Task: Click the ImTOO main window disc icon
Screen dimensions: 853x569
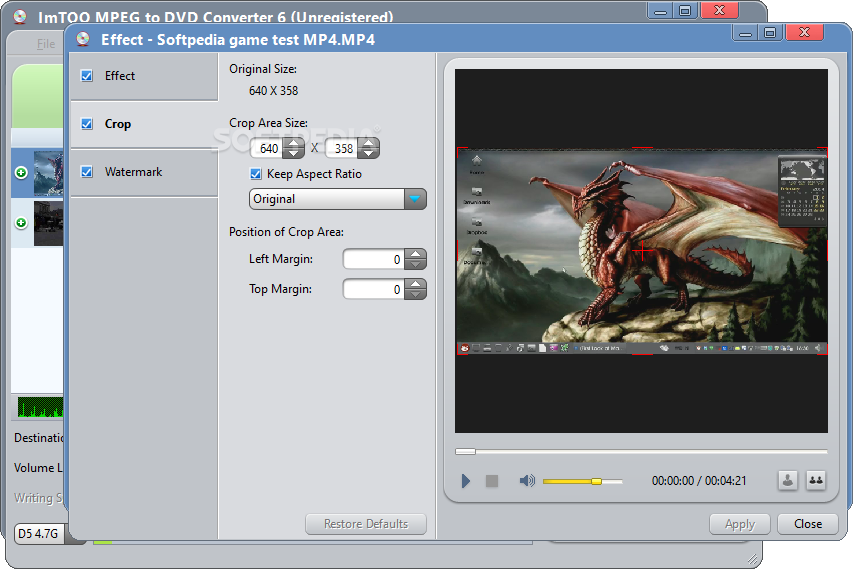Action: pos(20,16)
